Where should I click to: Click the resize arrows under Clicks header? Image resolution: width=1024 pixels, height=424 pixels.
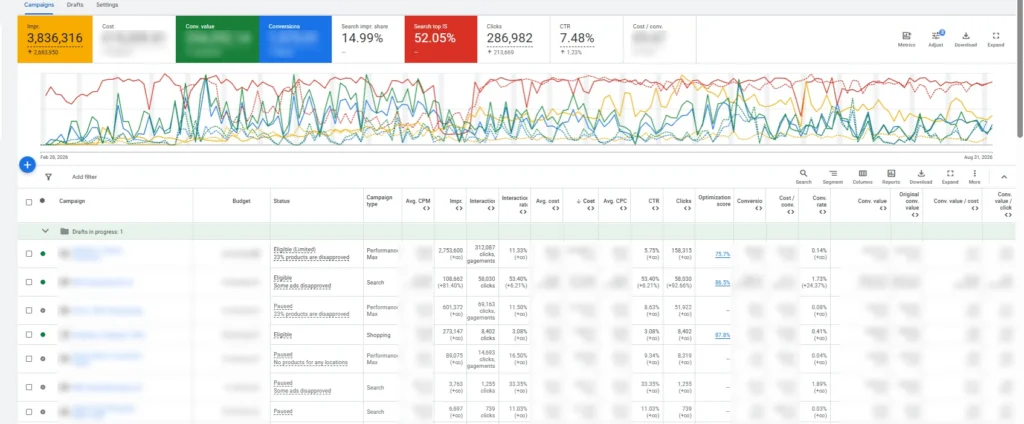click(688, 208)
